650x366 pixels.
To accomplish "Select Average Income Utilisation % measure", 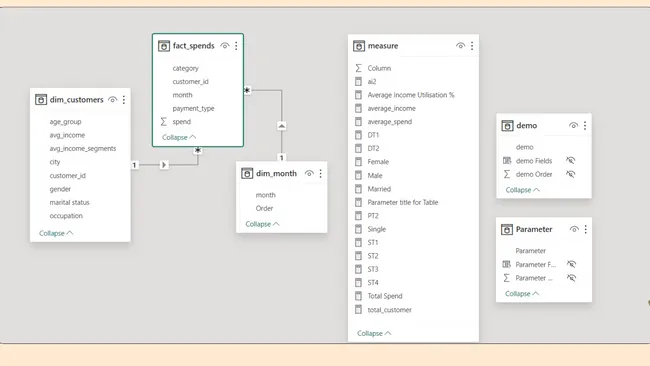I will tap(411, 95).
